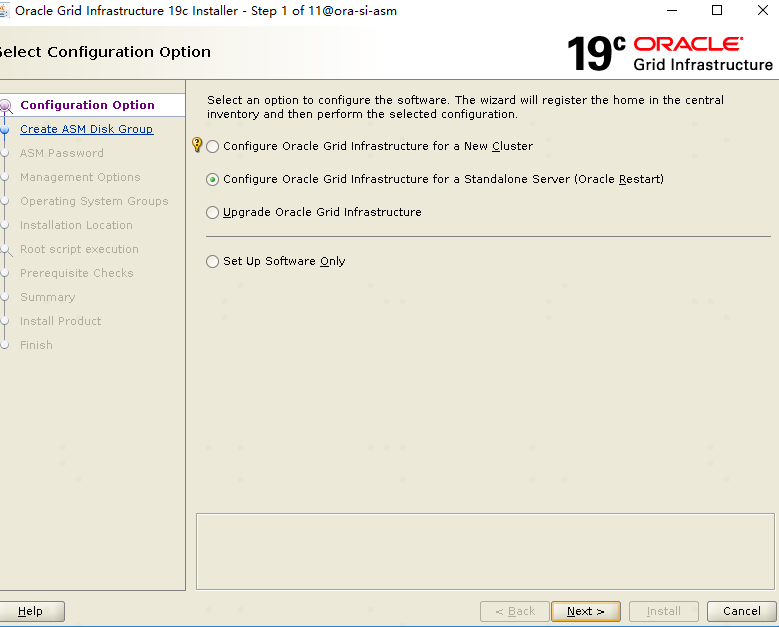Click the Management Options step label
779x627 pixels.
click(x=80, y=177)
